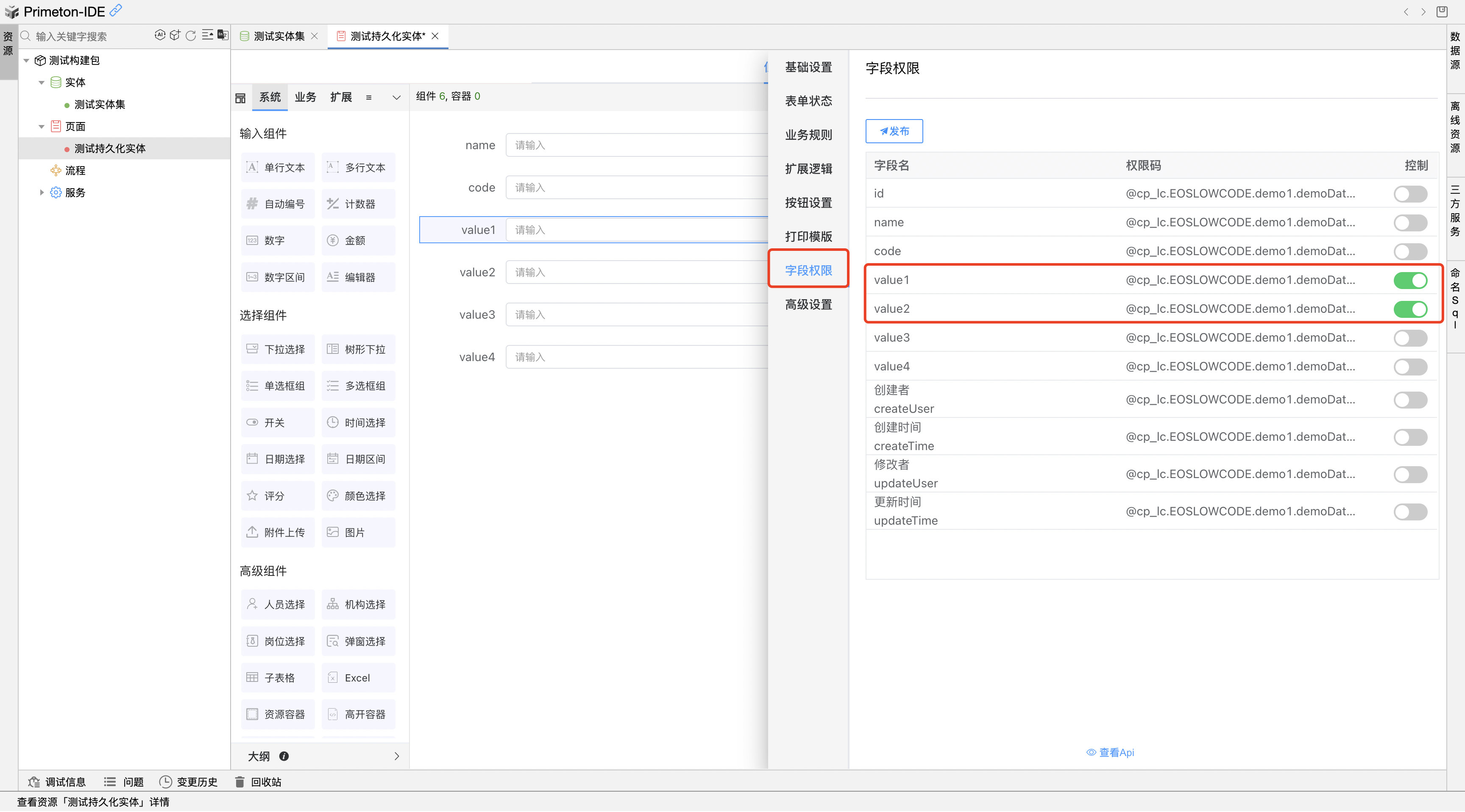Open the 高级设置 settings menu item
Screen dimensions: 1465x812
point(808,304)
